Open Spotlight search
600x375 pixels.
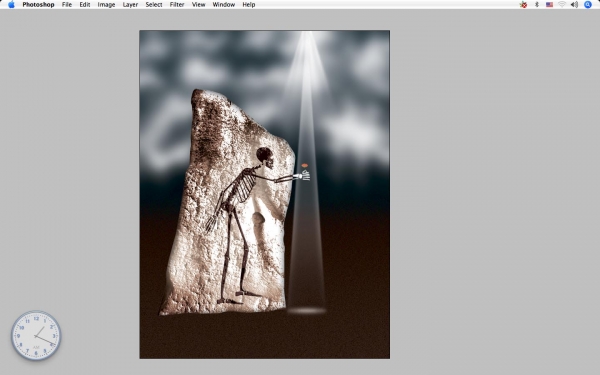588,5
